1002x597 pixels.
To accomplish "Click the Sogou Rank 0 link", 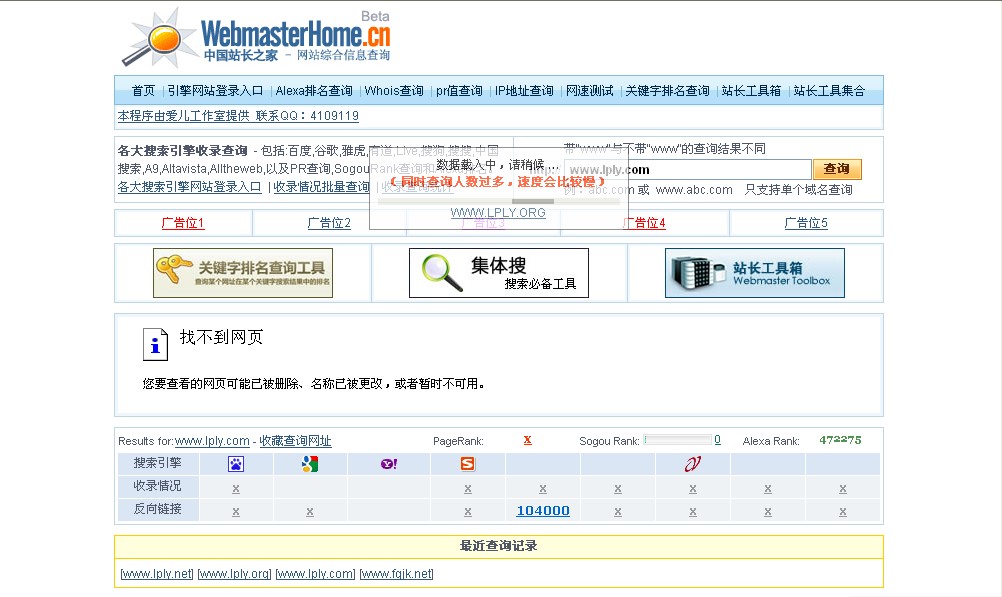I will point(718,440).
